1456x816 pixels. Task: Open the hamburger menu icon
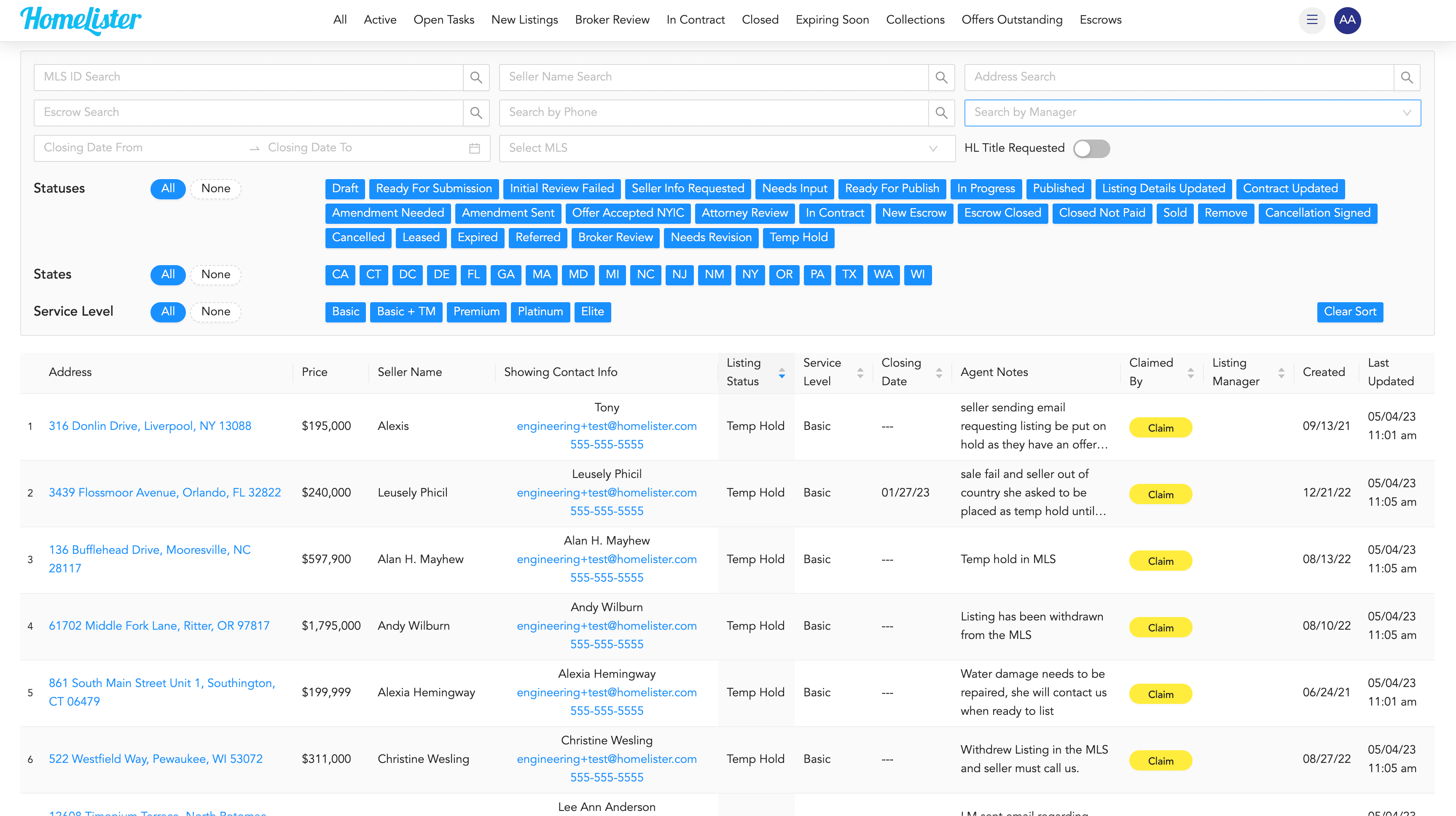(x=1312, y=20)
